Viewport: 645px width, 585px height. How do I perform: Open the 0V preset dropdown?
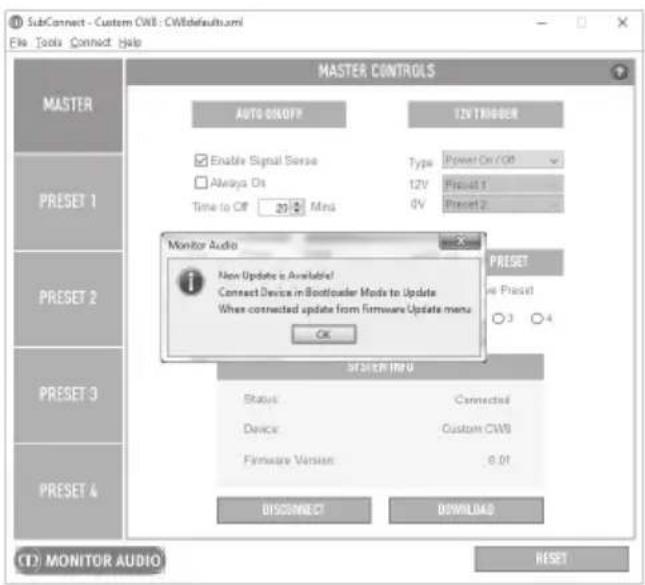(503, 204)
